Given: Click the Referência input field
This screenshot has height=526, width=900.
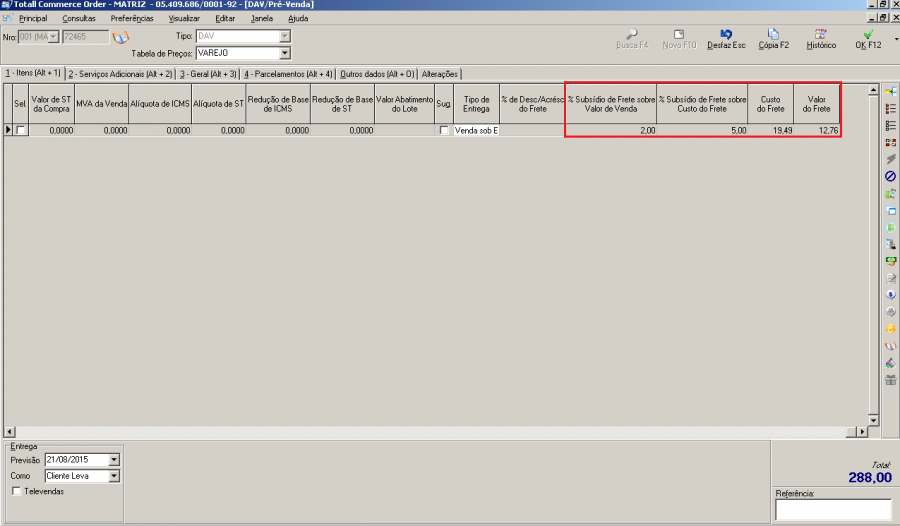Looking at the screenshot, I should [833, 509].
